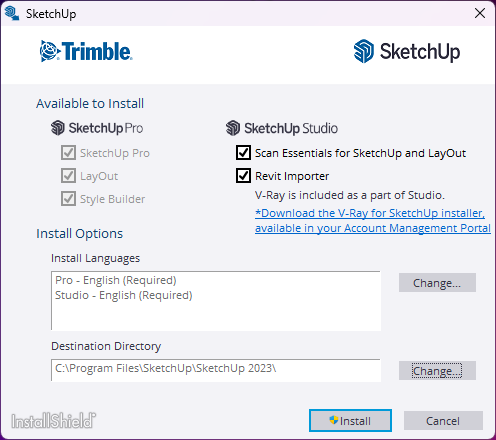The height and width of the screenshot is (440, 496).
Task: Toggle the SketchUp Pro checkbox
Action: [x=68, y=153]
